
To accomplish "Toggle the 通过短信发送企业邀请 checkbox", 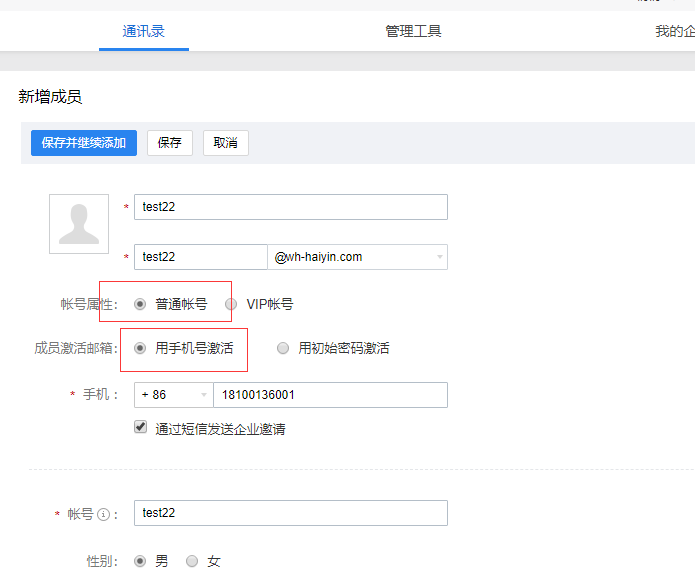I will click(x=141, y=428).
